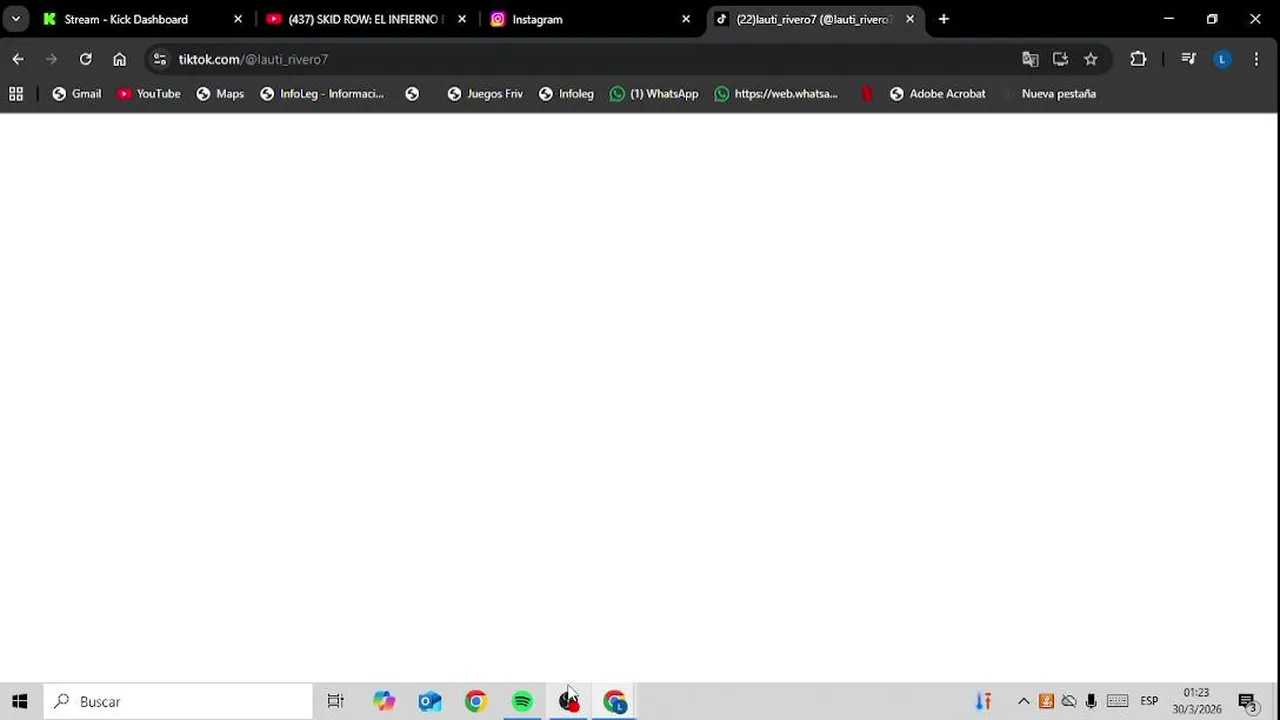Open the apps grid in bookmarks bar
The image size is (1280, 720).
coord(16,94)
